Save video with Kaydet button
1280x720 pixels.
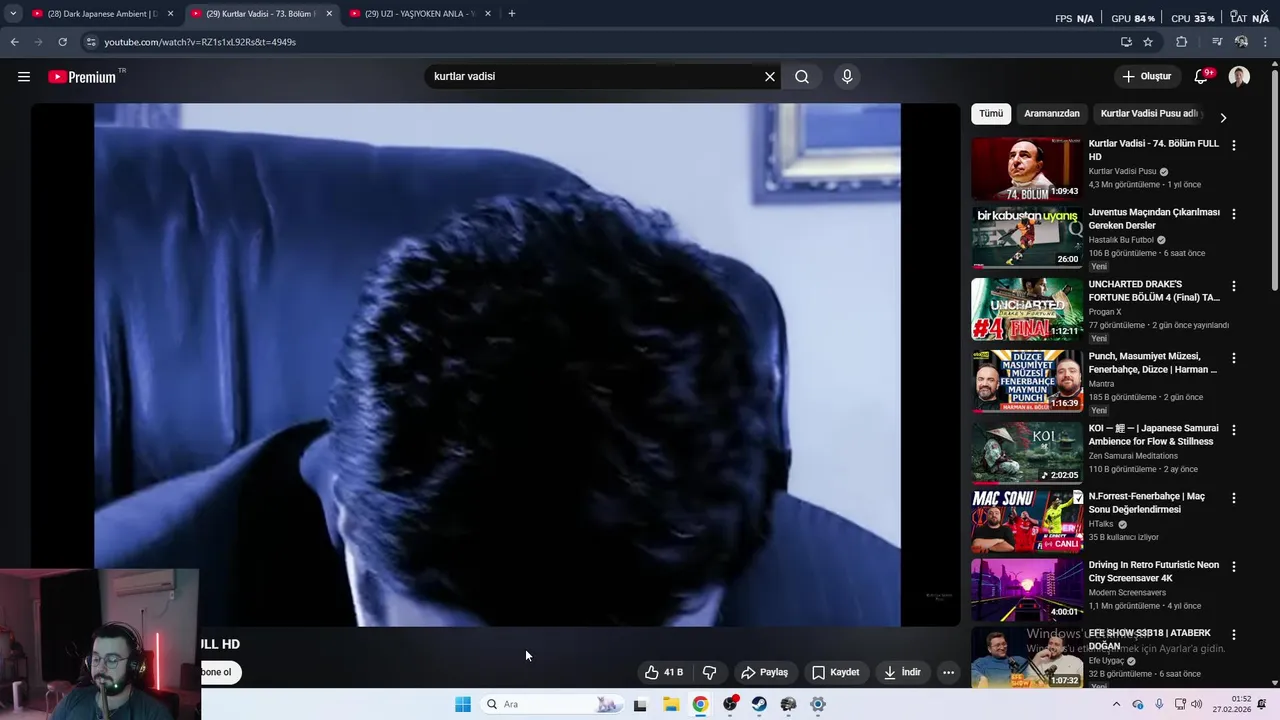pyautogui.click(x=835, y=672)
